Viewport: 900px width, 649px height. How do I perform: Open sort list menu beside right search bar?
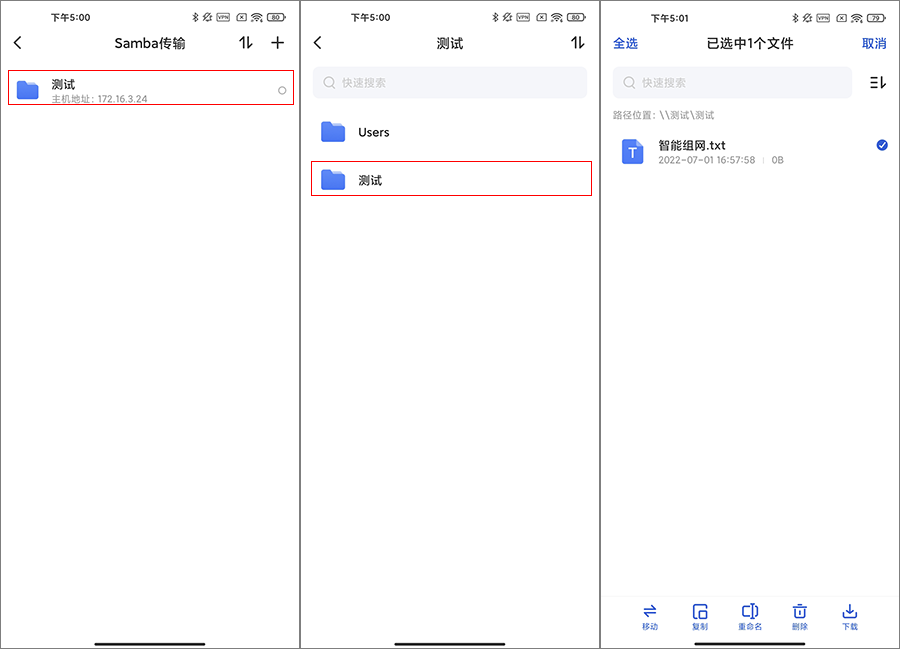tap(877, 83)
